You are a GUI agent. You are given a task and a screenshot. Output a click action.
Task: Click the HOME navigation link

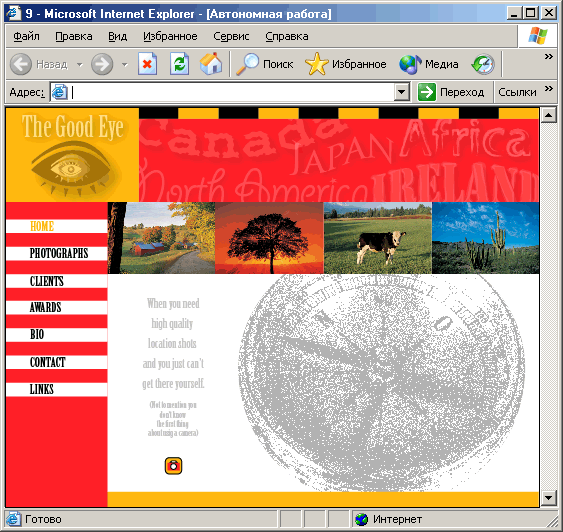point(42,227)
